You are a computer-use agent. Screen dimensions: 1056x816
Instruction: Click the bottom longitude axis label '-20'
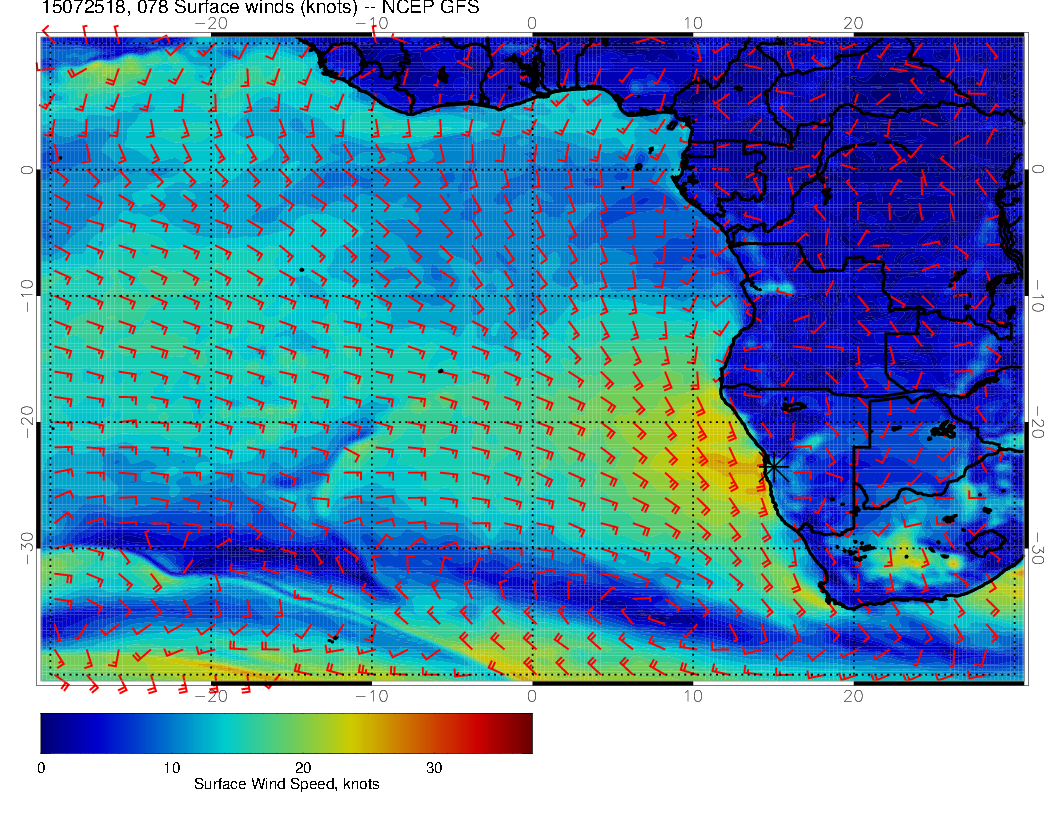point(211,695)
